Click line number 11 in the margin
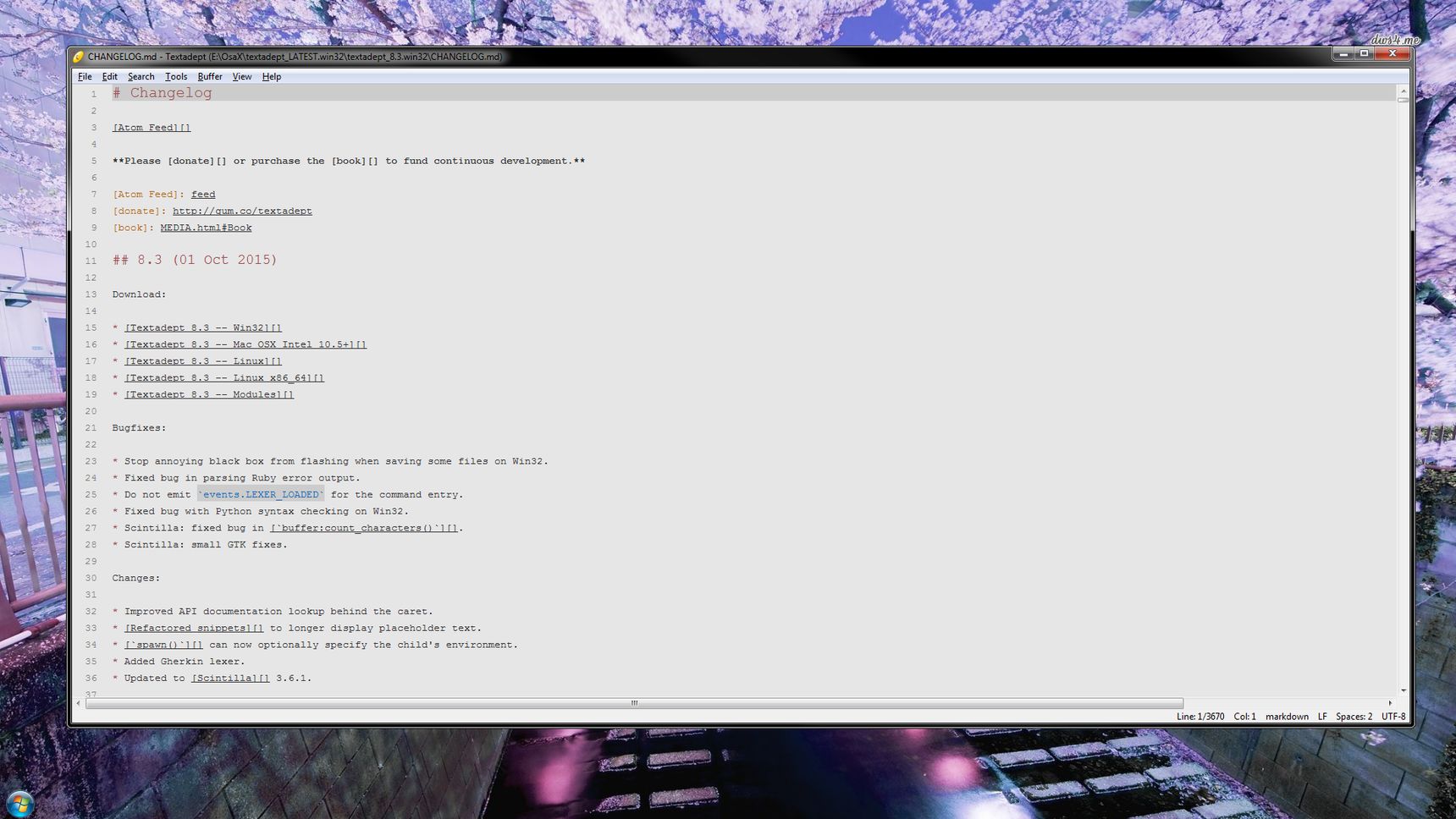The width and height of the screenshot is (1456, 819). pos(91,261)
